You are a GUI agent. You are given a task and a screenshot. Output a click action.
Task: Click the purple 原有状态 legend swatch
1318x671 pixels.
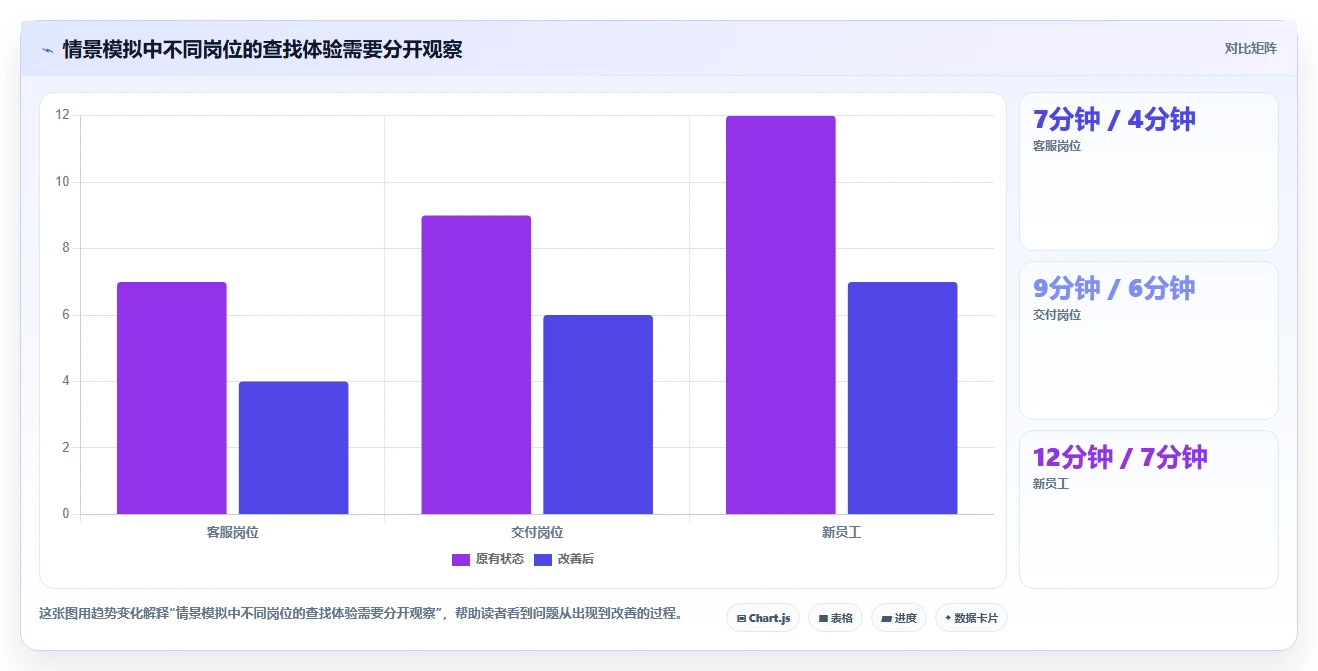tap(461, 559)
